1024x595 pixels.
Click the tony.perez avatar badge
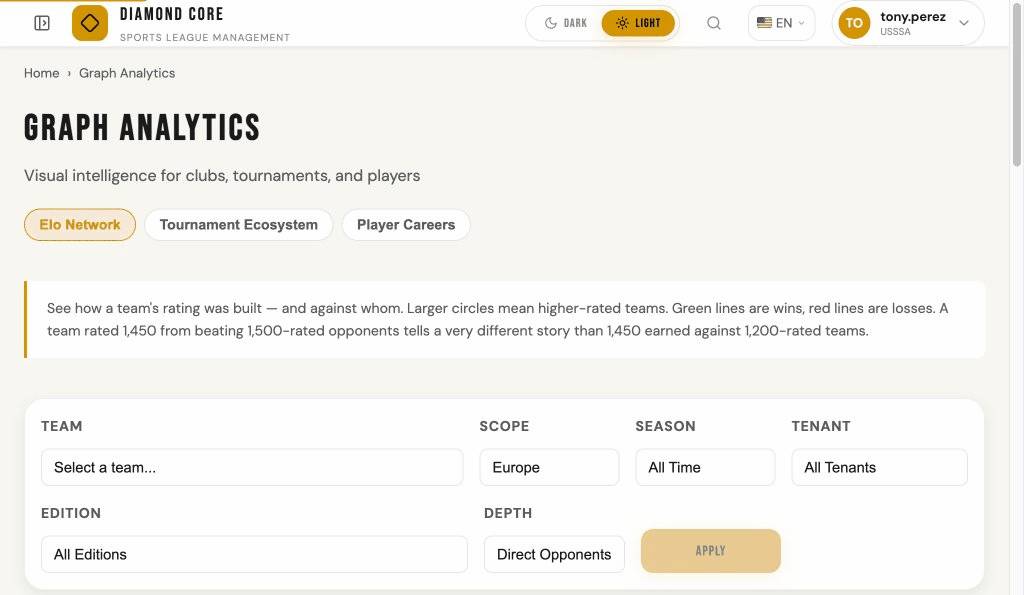pyautogui.click(x=853, y=22)
